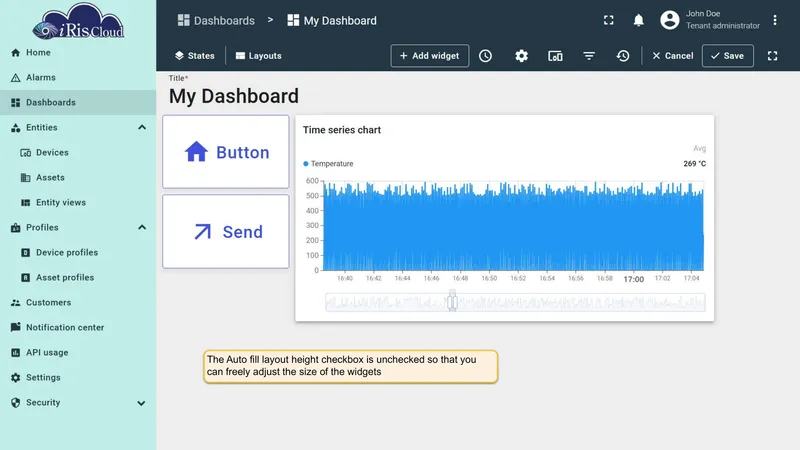Viewport: 800px width, 450px height.
Task: Open the entity aliases icon
Action: point(555,56)
